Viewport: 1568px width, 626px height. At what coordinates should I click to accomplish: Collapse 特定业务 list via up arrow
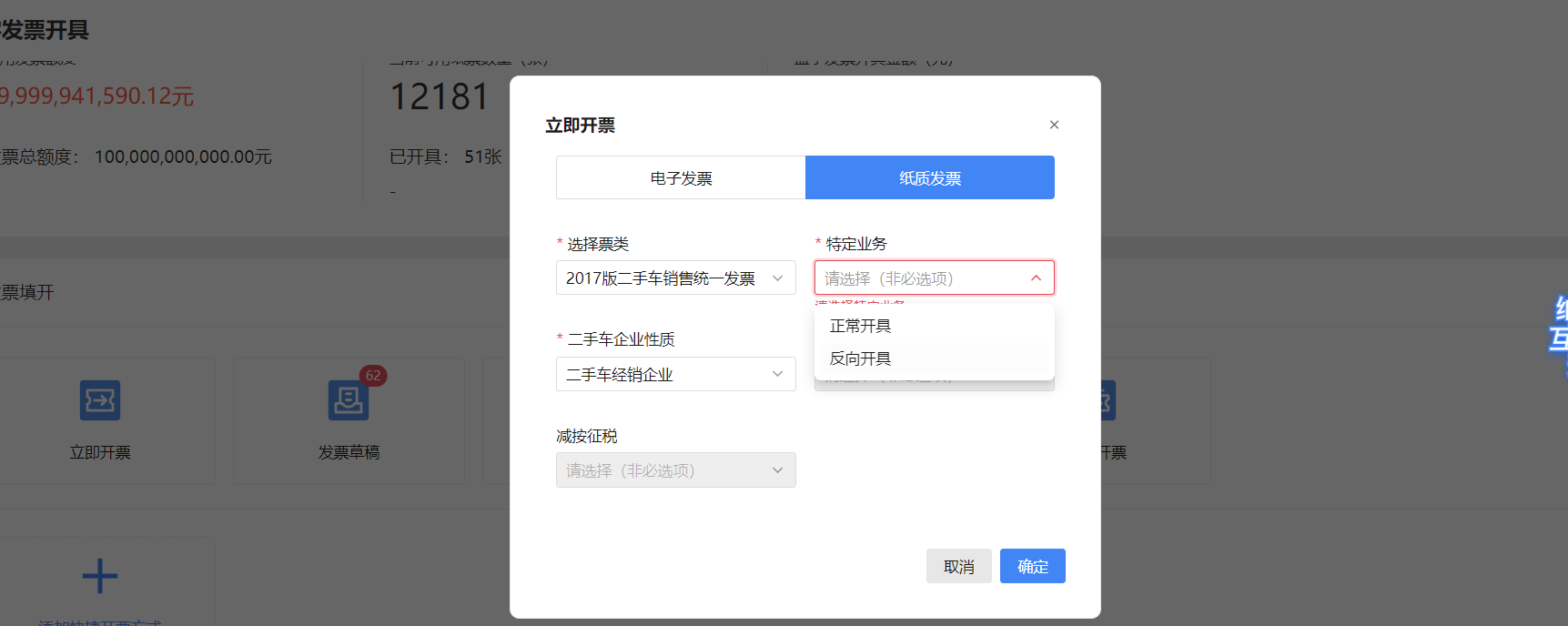point(1036,278)
